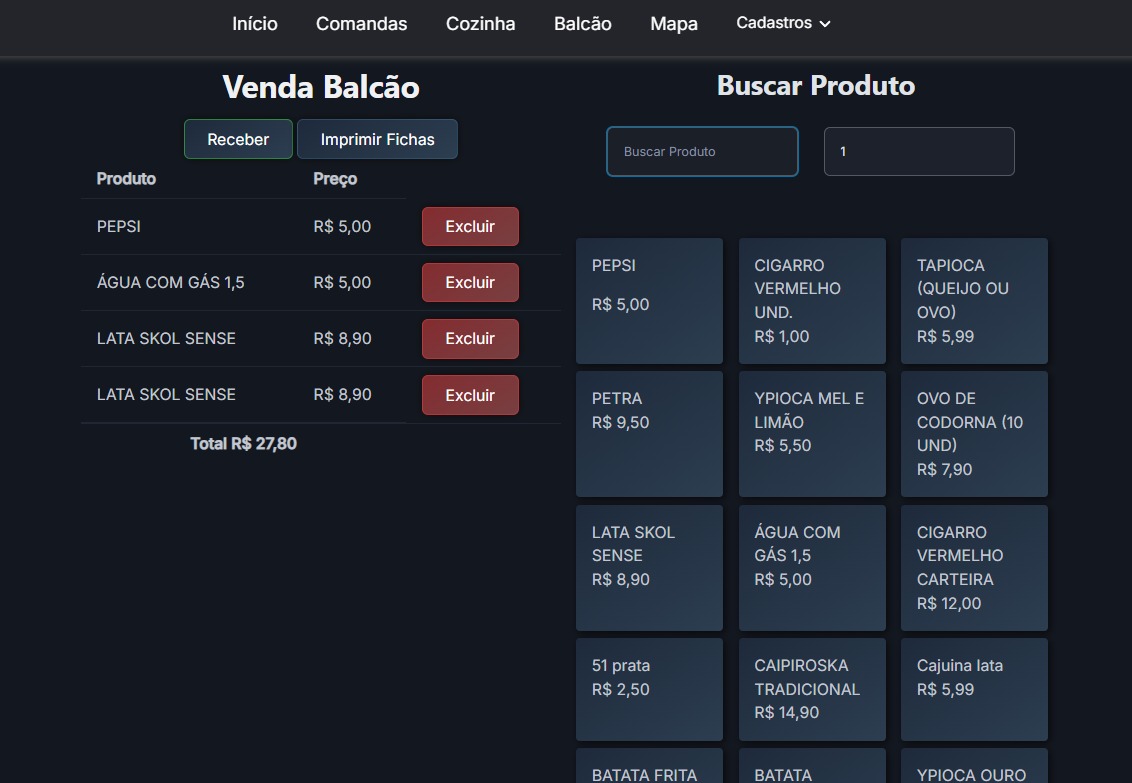Click the Receber button
Viewport: 1132px width, 783px height.
click(x=238, y=140)
